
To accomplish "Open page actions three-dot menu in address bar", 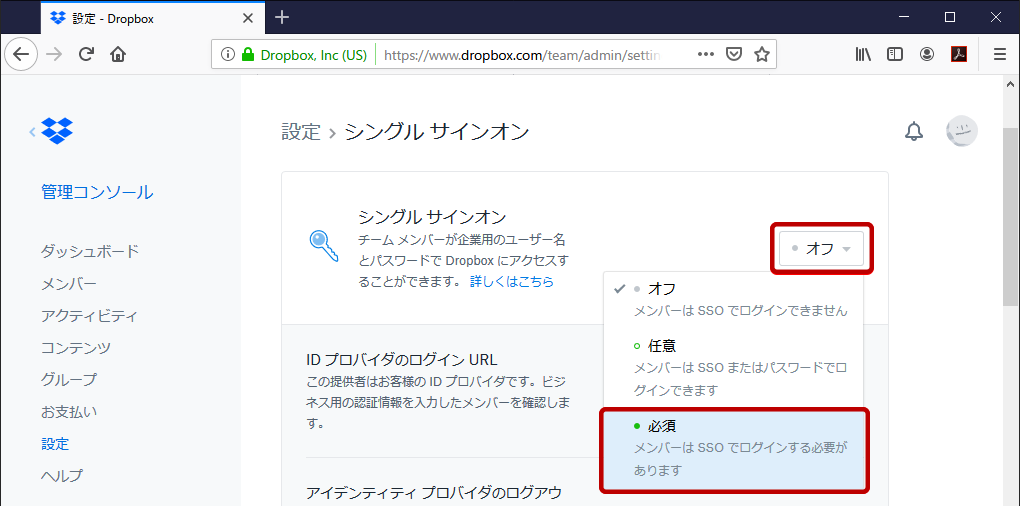I will pyautogui.click(x=705, y=55).
